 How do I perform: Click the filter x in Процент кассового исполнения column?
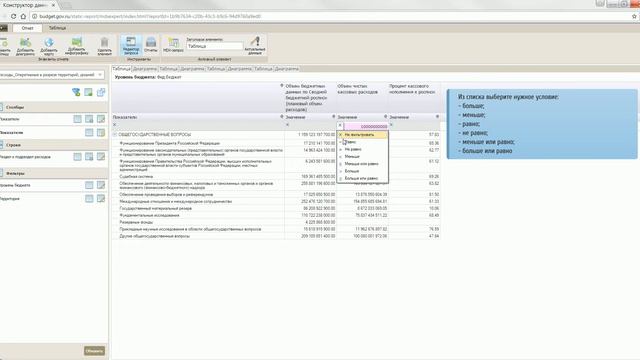tap(391, 125)
